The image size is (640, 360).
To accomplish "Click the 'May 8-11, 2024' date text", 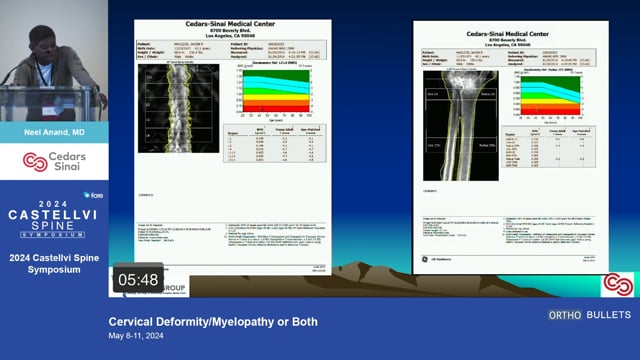I will (x=136, y=336).
